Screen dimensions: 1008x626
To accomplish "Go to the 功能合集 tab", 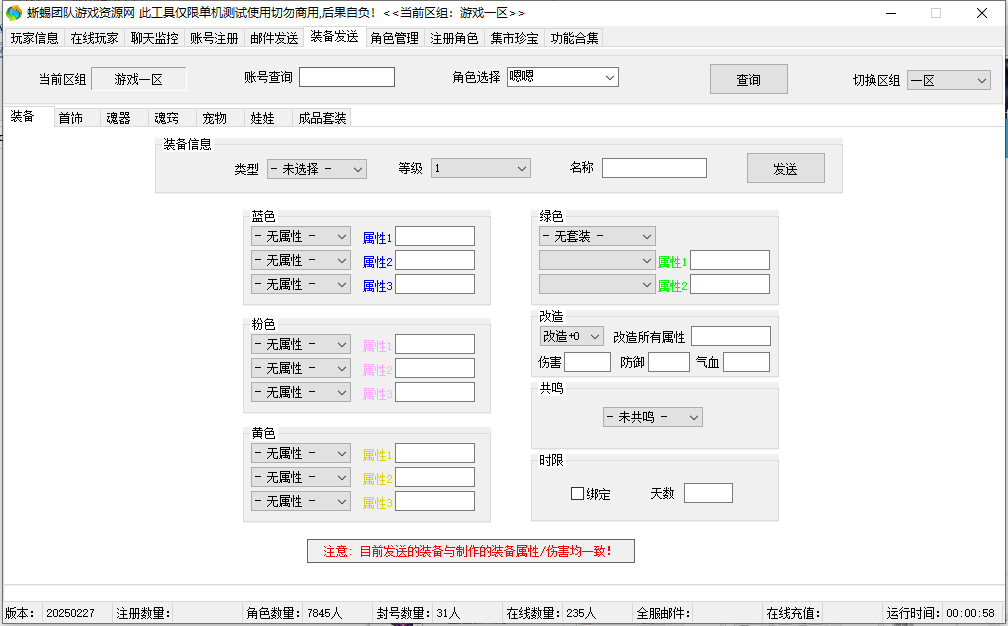I will click(574, 38).
